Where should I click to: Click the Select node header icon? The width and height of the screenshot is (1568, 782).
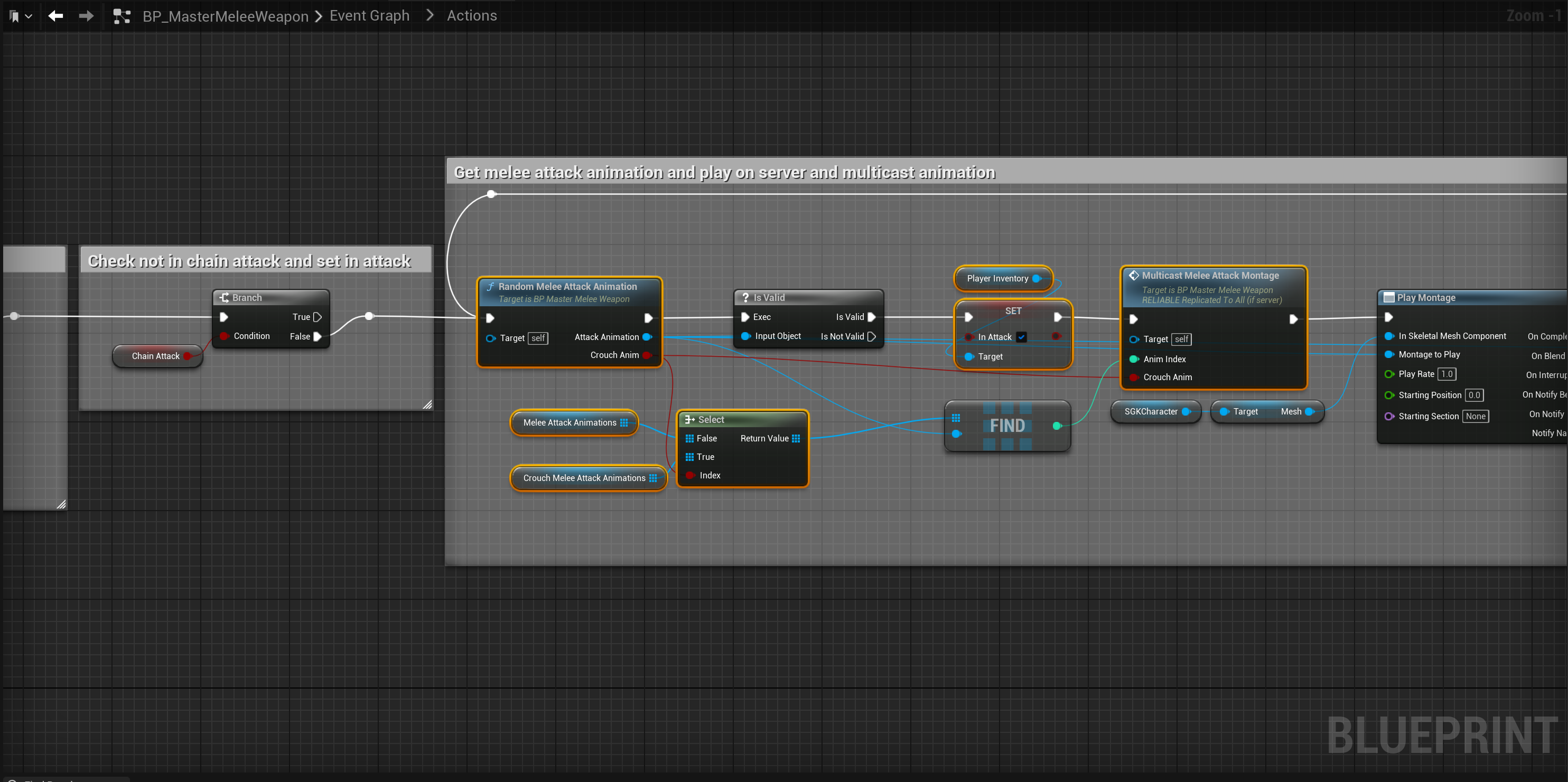pyautogui.click(x=689, y=420)
